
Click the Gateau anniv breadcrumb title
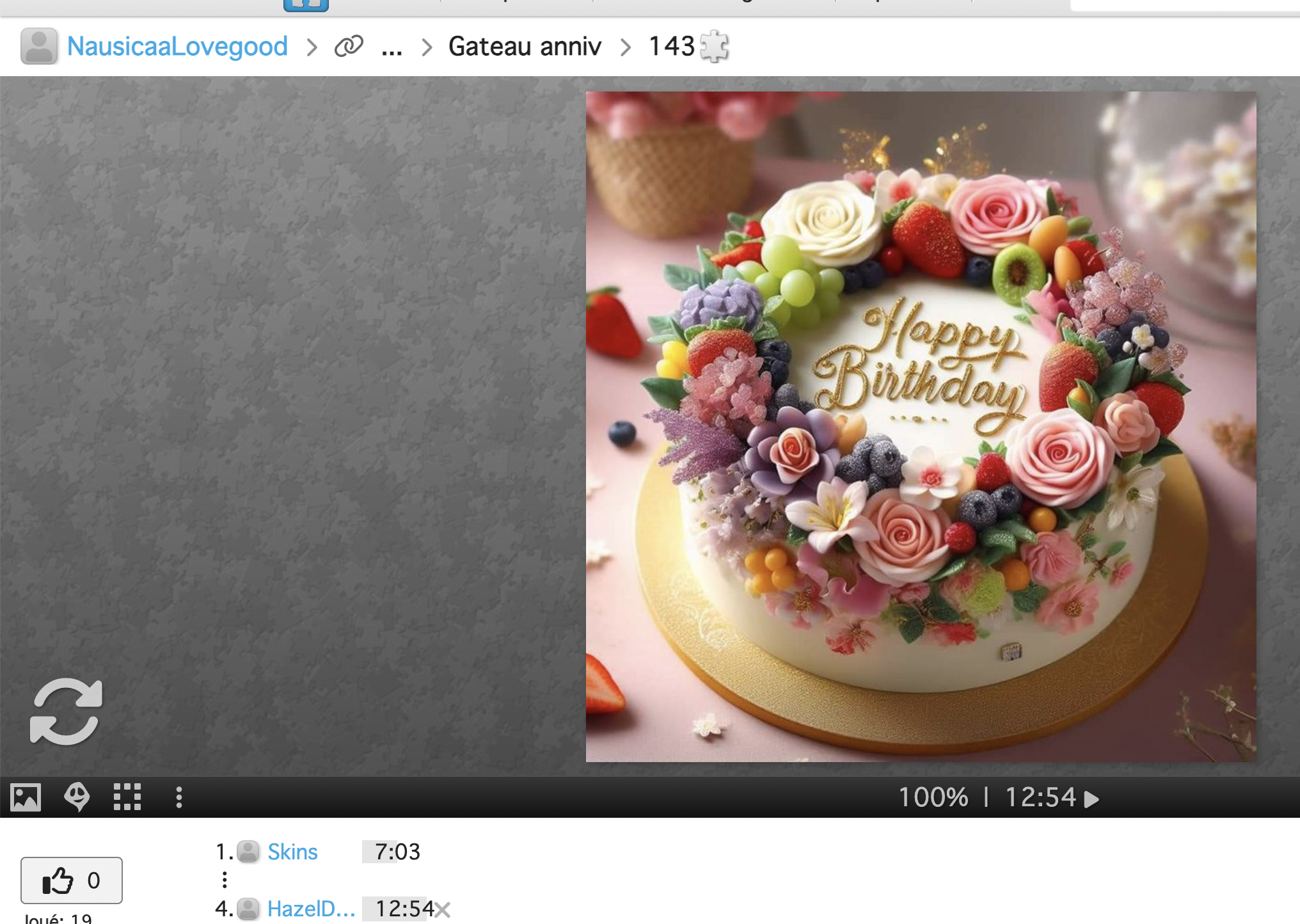[x=525, y=46]
